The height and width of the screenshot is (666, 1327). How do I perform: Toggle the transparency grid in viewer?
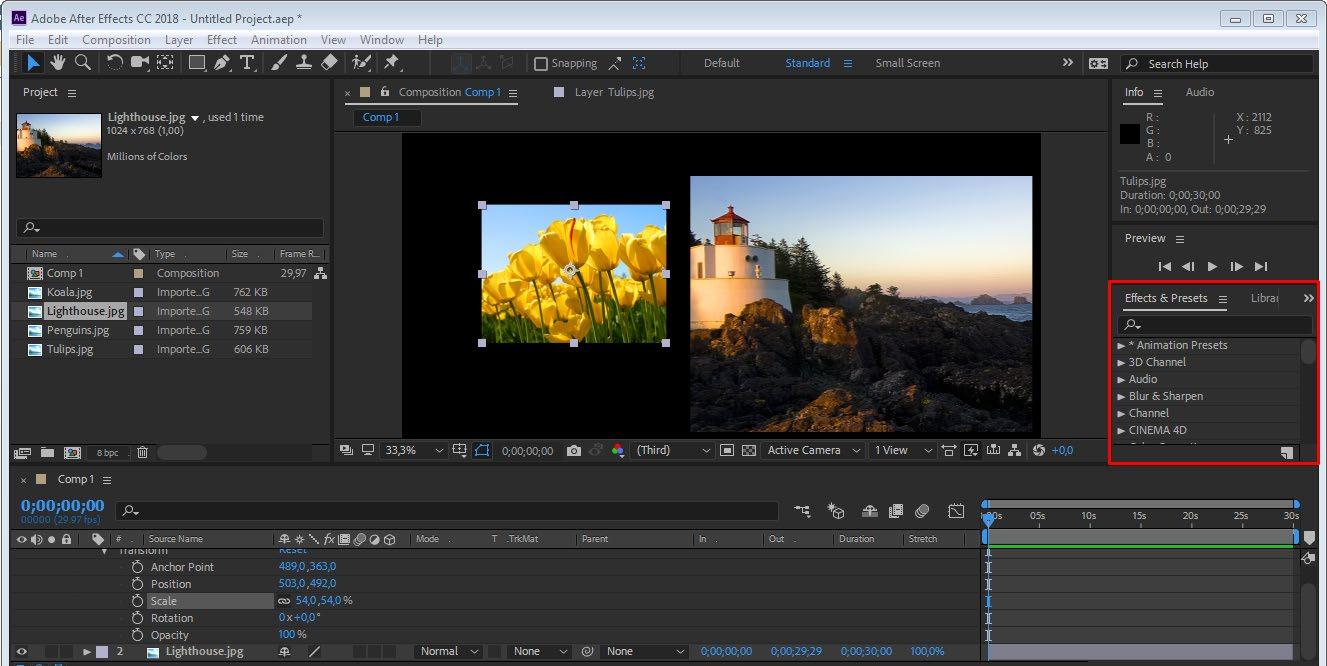(749, 451)
